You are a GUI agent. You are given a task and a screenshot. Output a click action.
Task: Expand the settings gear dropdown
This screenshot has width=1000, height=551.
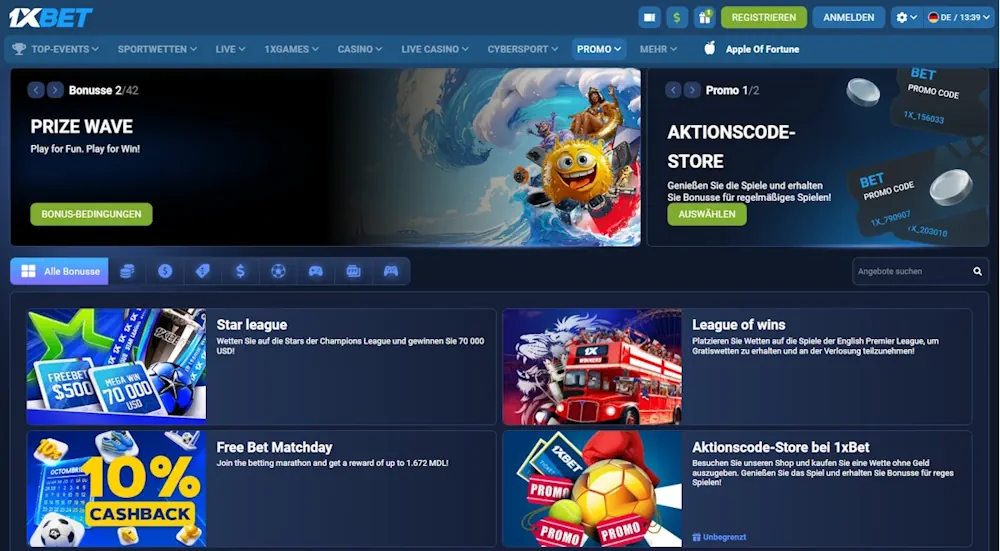906,17
